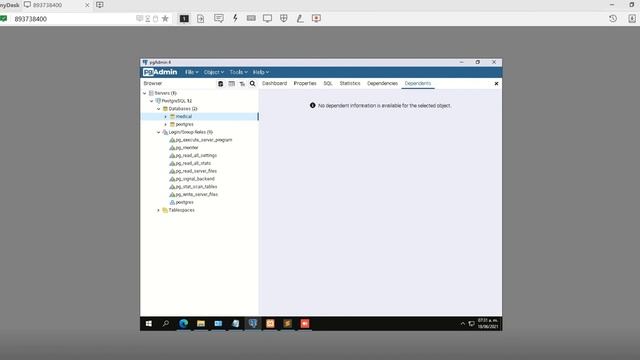This screenshot has width=640, height=360.
Task: Open Outlook mail icon in remote taskbar
Action: pos(218,324)
